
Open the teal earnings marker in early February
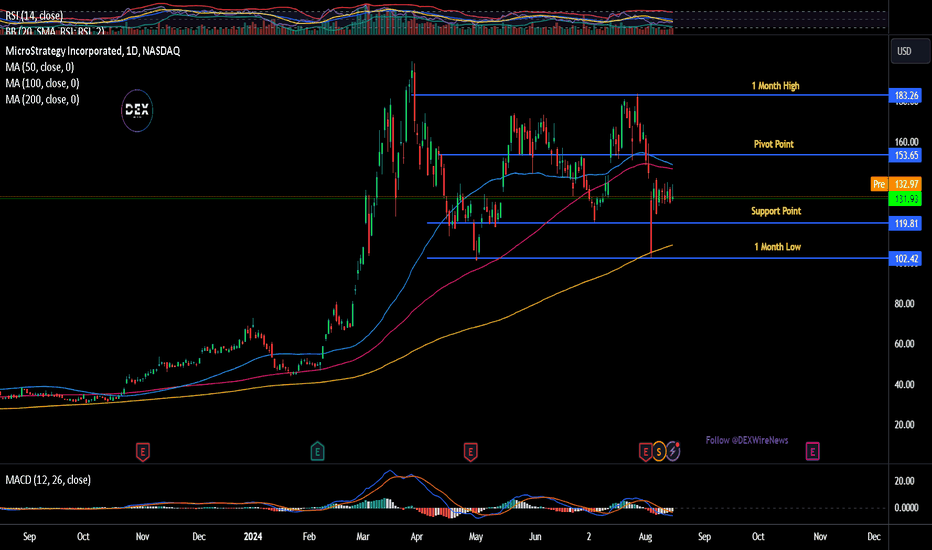click(x=317, y=452)
